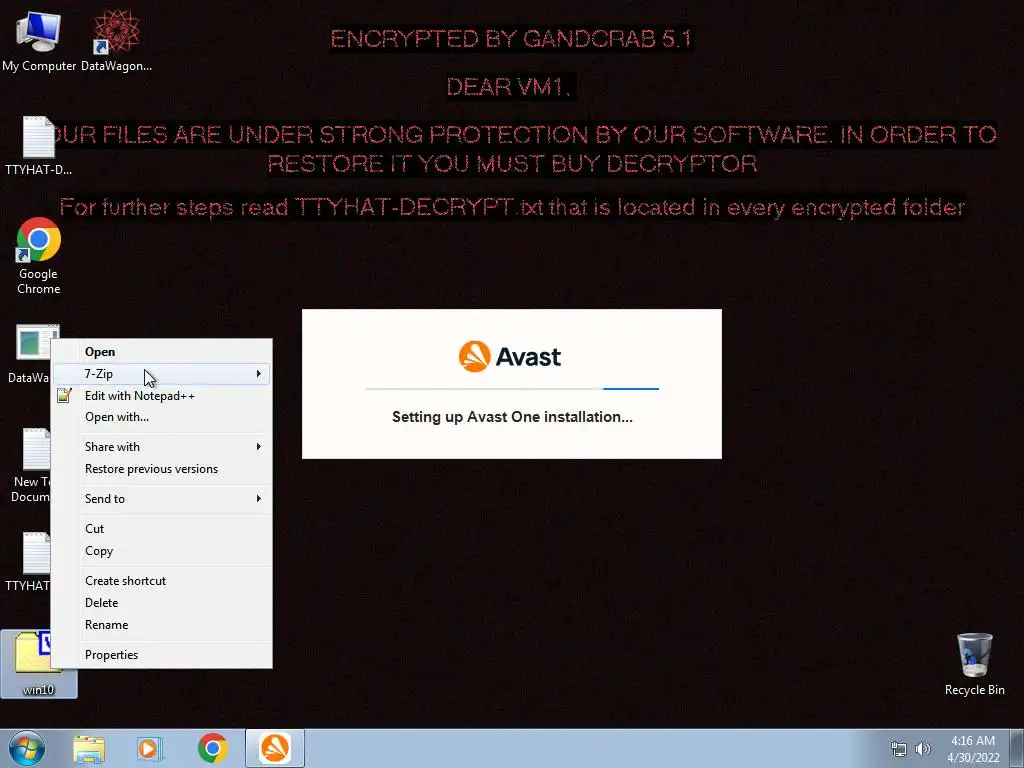This screenshot has height=768, width=1024.
Task: Expand the Share with submenu
Action: tap(161, 447)
